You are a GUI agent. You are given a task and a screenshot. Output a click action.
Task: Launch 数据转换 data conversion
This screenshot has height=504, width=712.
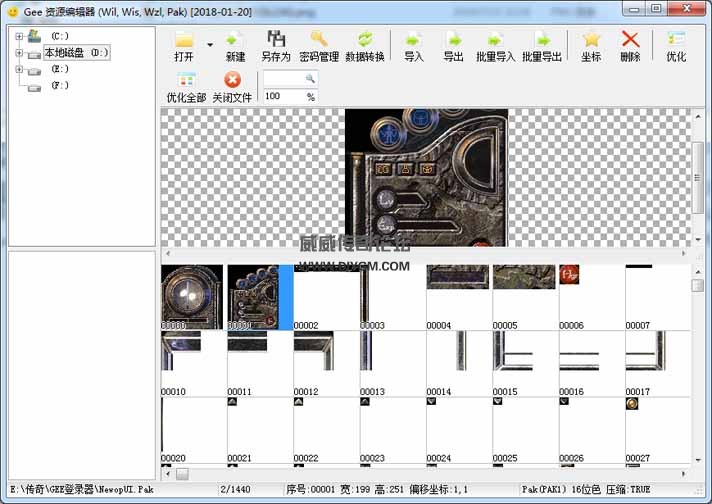point(365,46)
